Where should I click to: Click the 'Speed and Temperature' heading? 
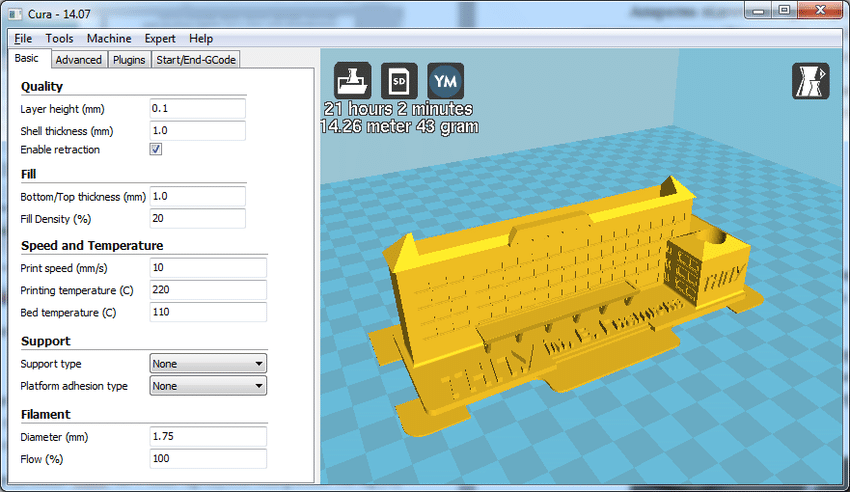tap(92, 245)
